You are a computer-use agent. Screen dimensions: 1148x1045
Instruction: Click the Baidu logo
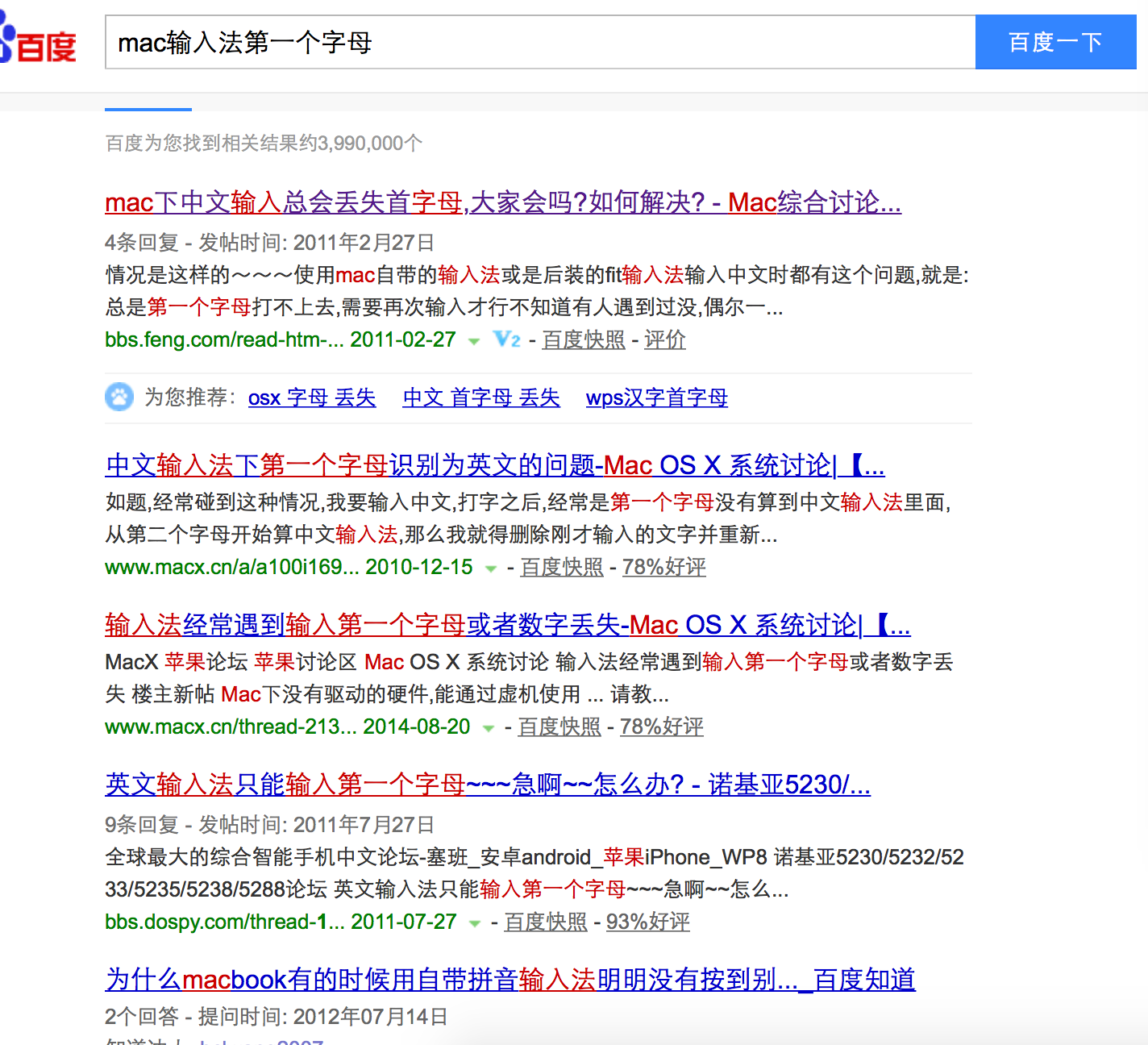click(39, 42)
